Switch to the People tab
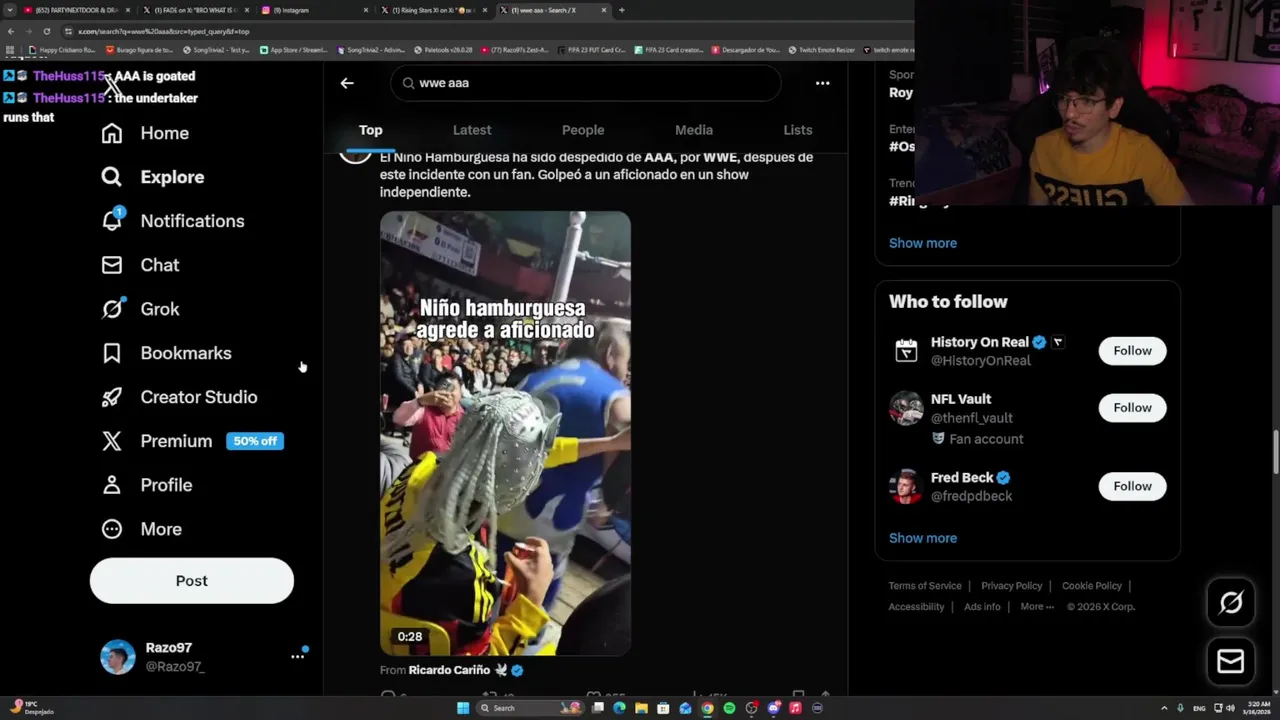Screen dimensions: 1280x720 tap(583, 130)
